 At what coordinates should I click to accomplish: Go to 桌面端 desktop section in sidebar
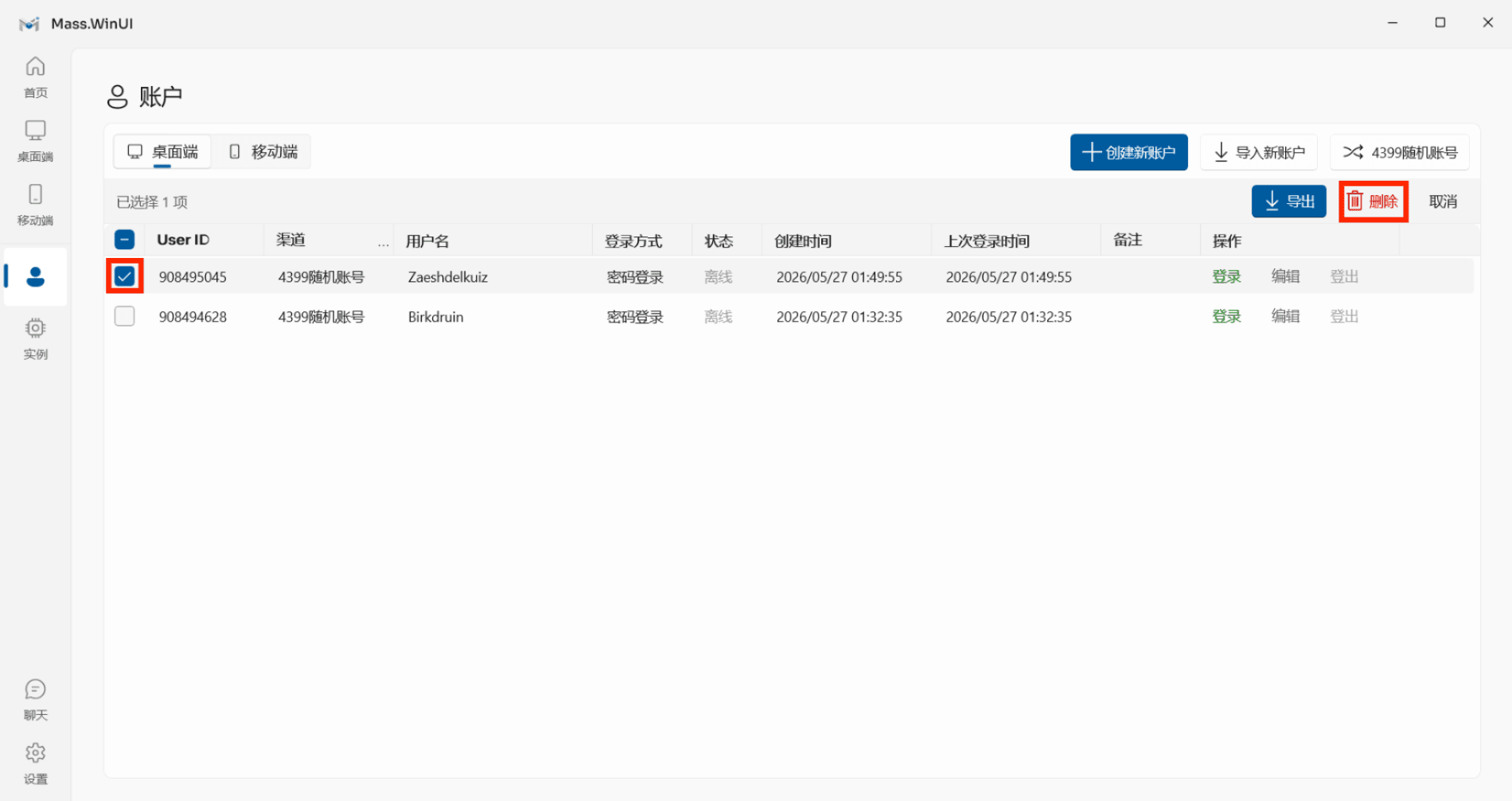click(x=35, y=141)
